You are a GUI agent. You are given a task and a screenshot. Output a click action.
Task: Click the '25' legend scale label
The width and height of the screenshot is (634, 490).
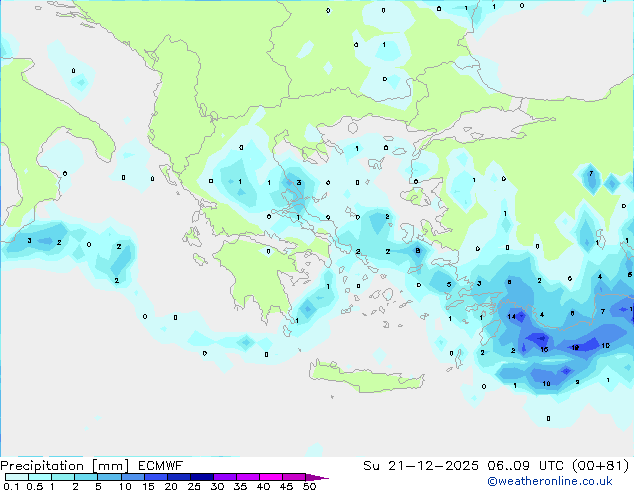(194, 486)
